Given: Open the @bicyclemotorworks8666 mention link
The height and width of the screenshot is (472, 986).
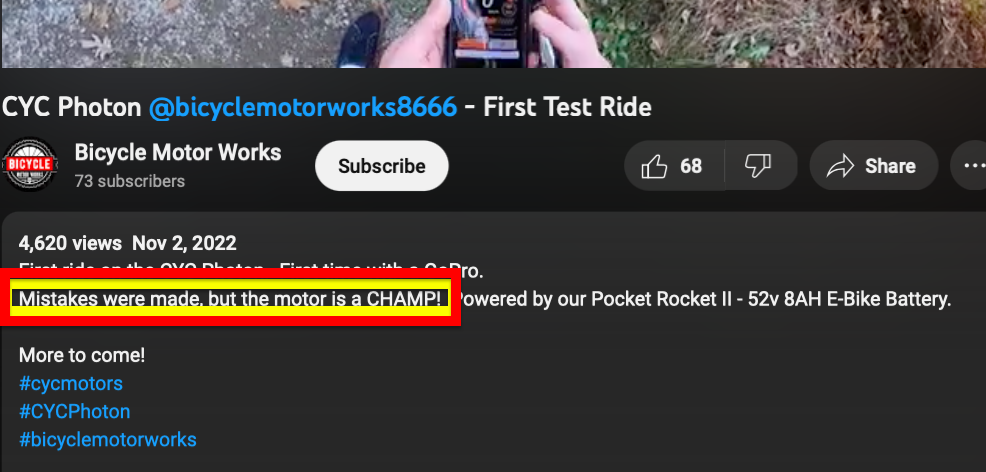Looking at the screenshot, I should (303, 107).
